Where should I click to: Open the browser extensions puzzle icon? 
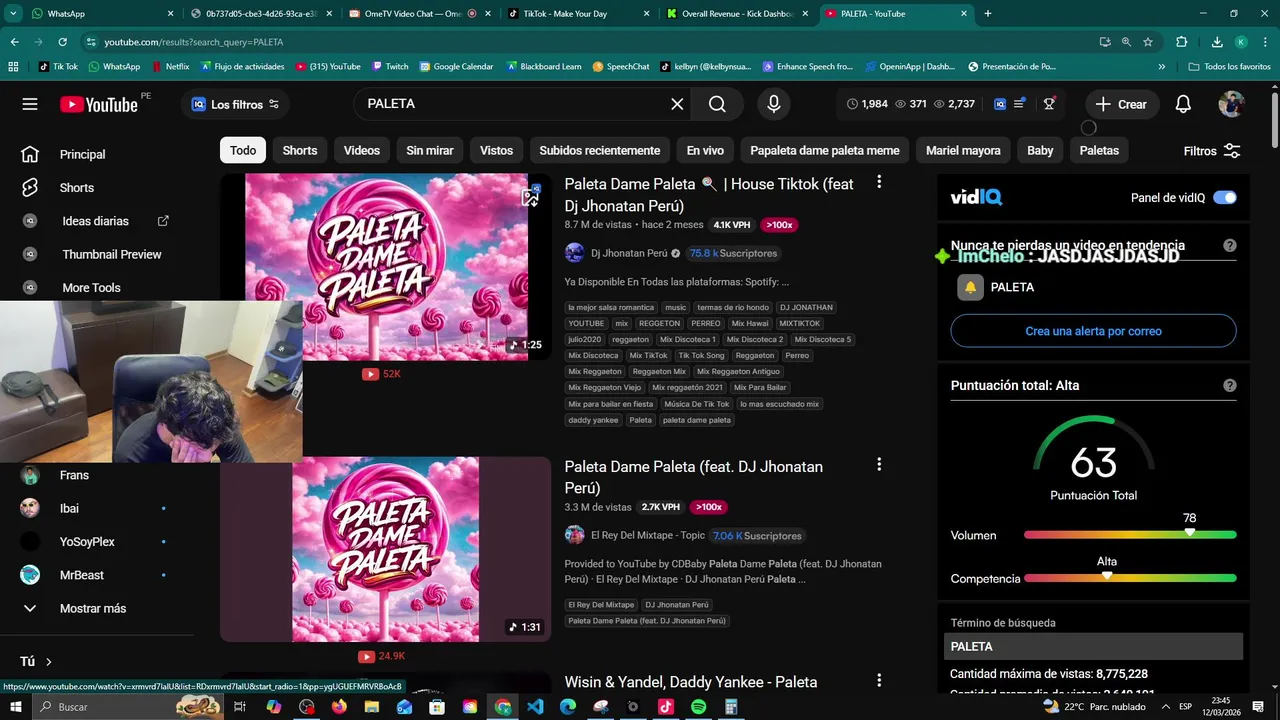click(x=1181, y=42)
